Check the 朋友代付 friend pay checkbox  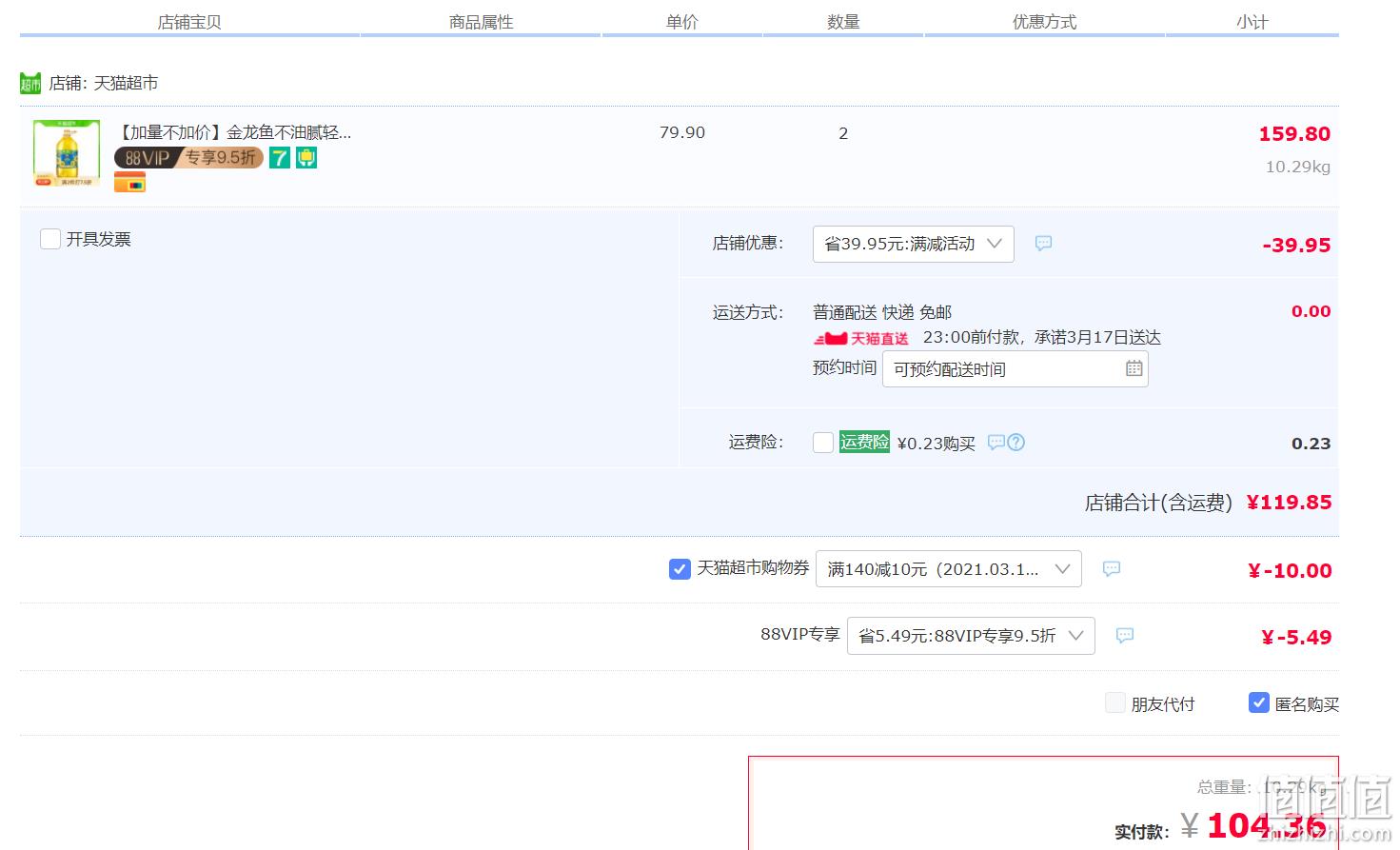1115,703
